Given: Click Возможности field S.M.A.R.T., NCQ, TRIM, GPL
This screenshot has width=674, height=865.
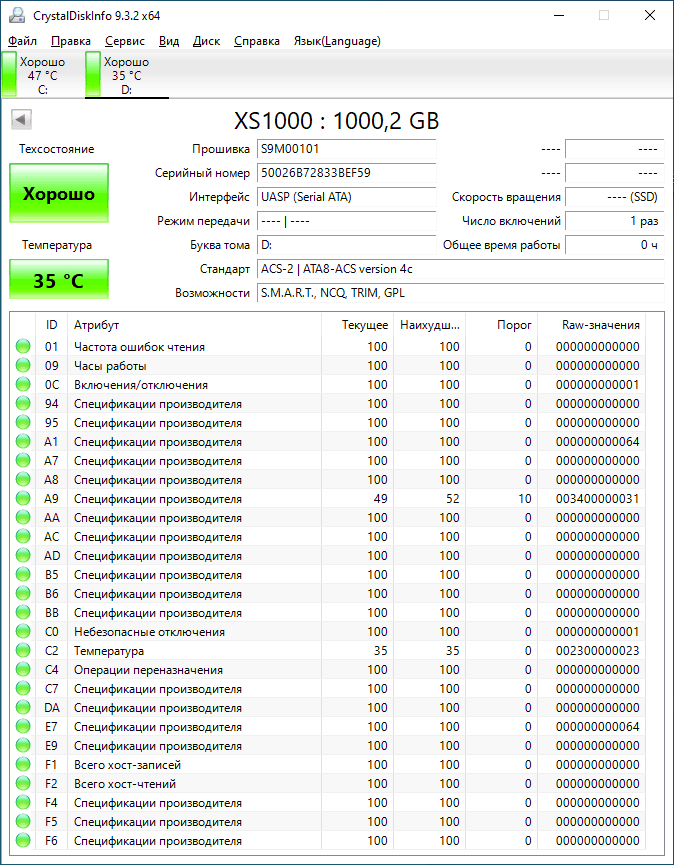Looking at the screenshot, I should pos(461,293).
